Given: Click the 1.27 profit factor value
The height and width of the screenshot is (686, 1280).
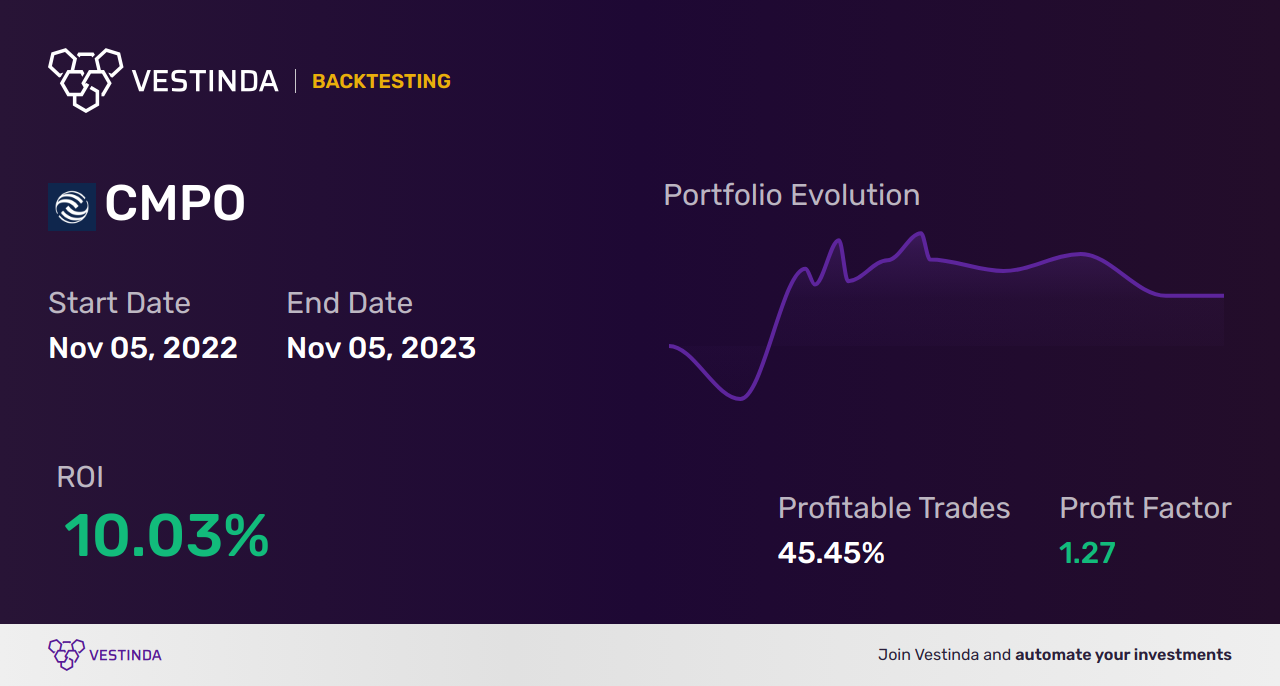Looking at the screenshot, I should click(x=1087, y=553).
